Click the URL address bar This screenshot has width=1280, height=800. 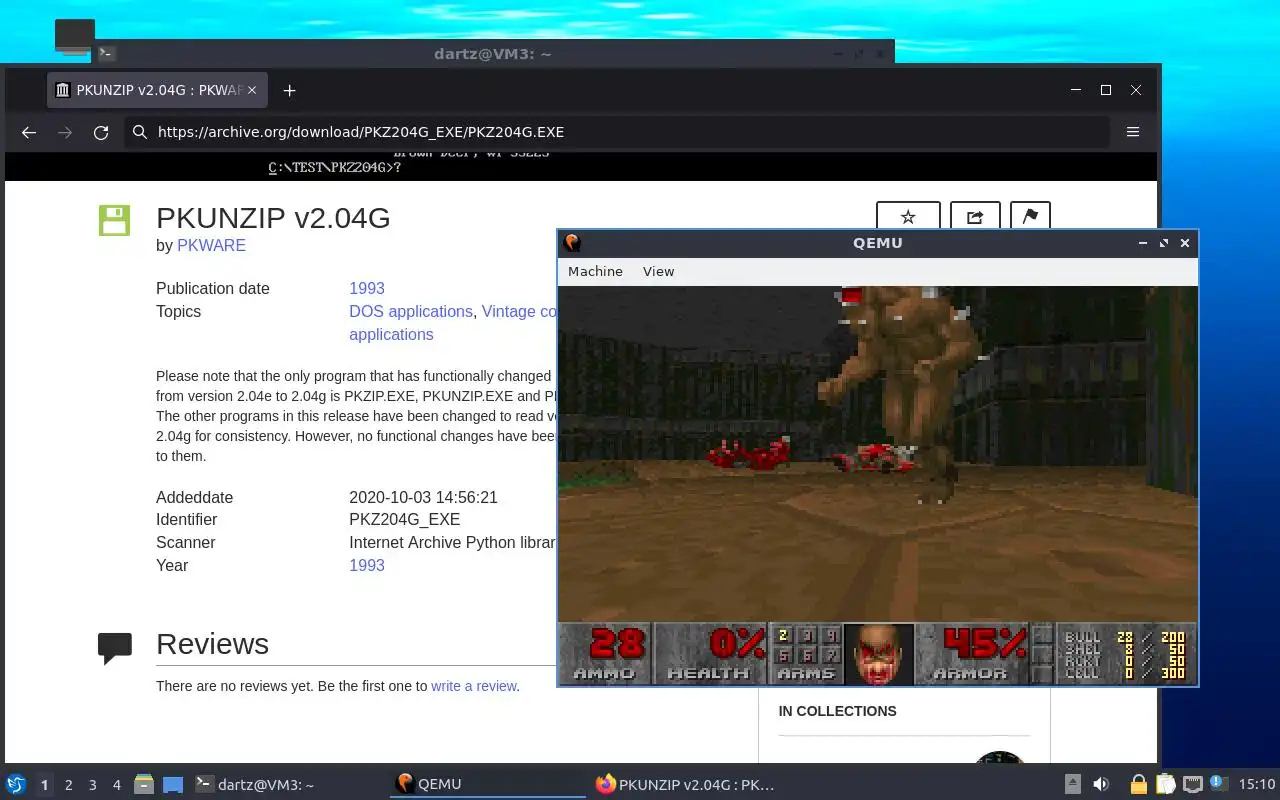pyautogui.click(x=617, y=132)
